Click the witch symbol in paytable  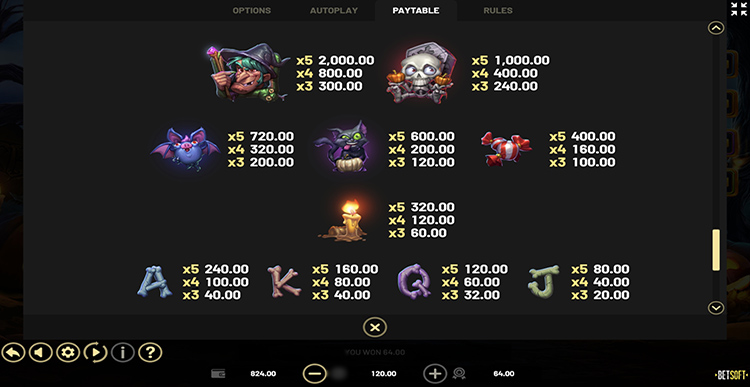click(x=248, y=72)
